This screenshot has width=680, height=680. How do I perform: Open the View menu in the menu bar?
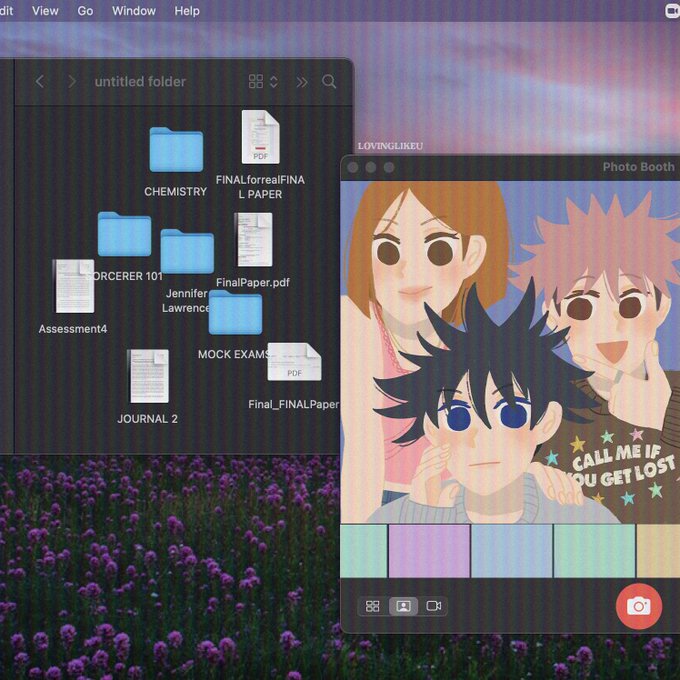tap(45, 11)
